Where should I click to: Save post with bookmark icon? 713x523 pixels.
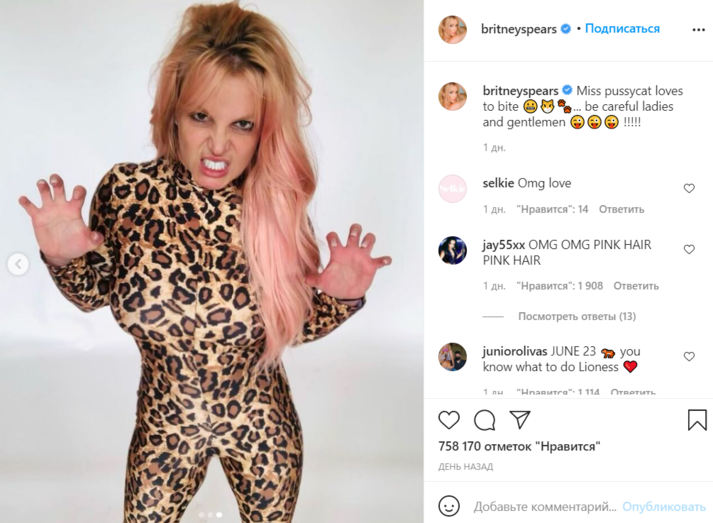697,420
